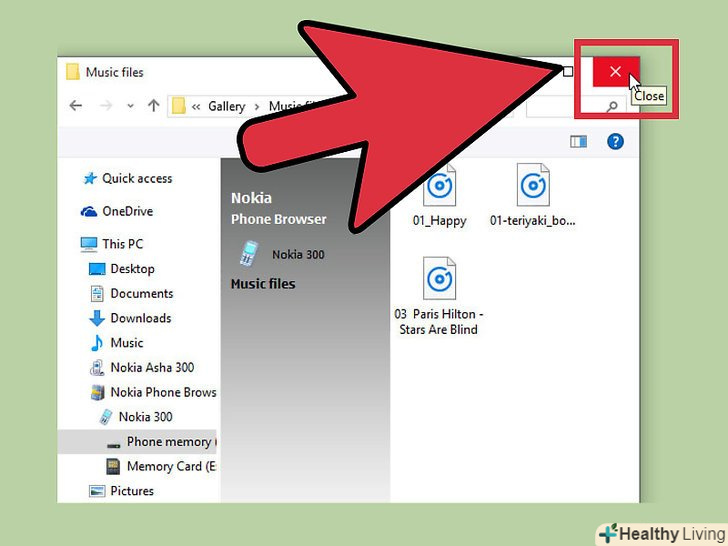This screenshot has width=728, height=546.
Task: Click Nokia 300 phone icon in gray panel
Action: pos(249,254)
